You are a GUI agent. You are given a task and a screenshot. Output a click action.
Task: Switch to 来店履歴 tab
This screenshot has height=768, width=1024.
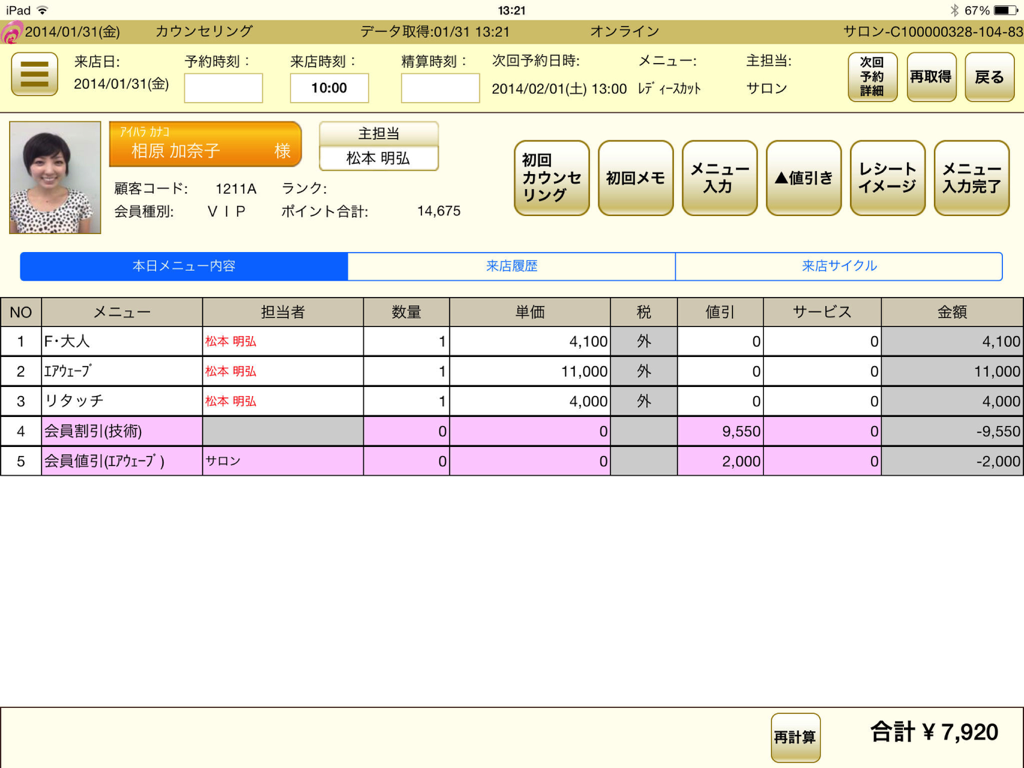coord(511,266)
